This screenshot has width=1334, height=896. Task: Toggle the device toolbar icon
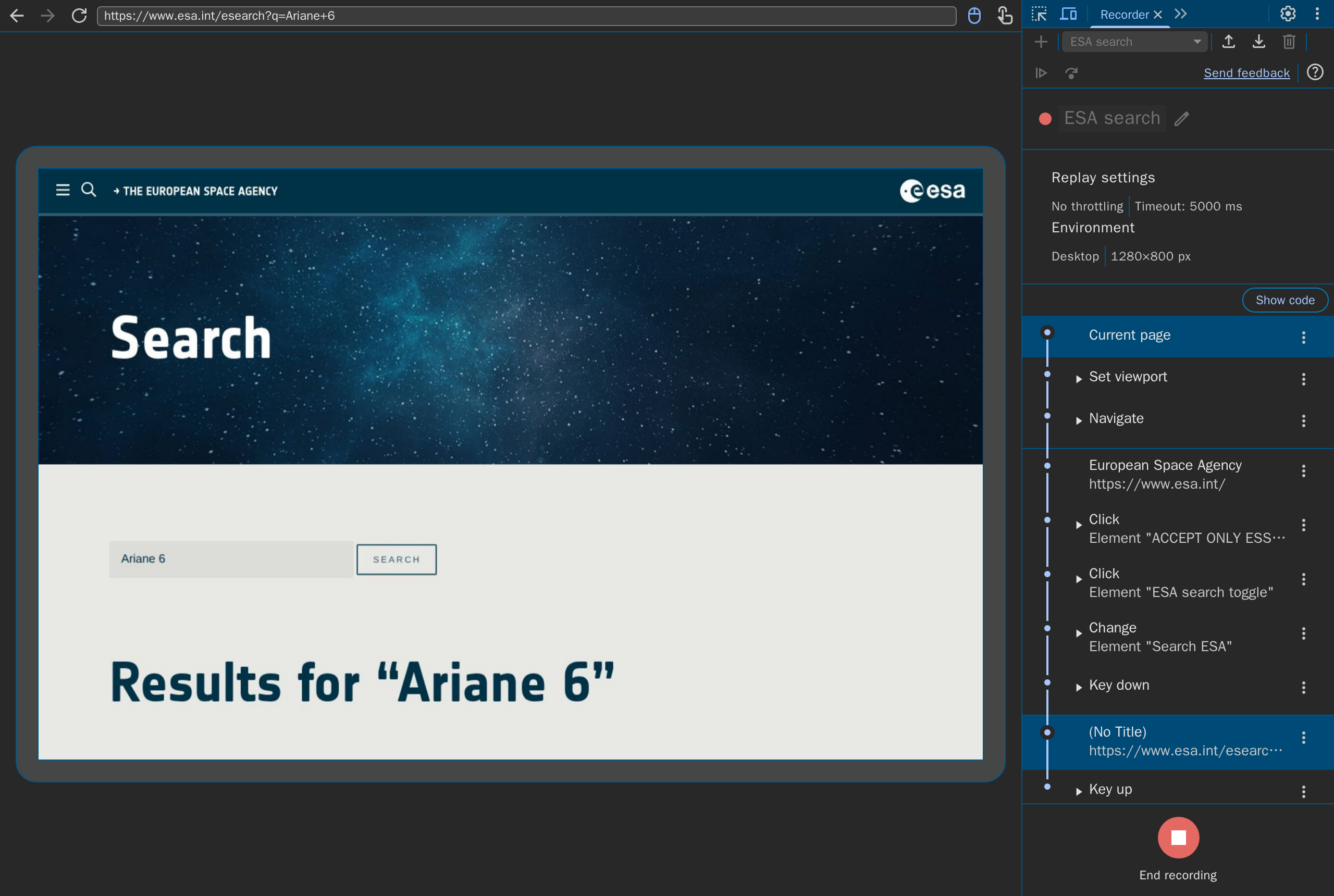1068,14
